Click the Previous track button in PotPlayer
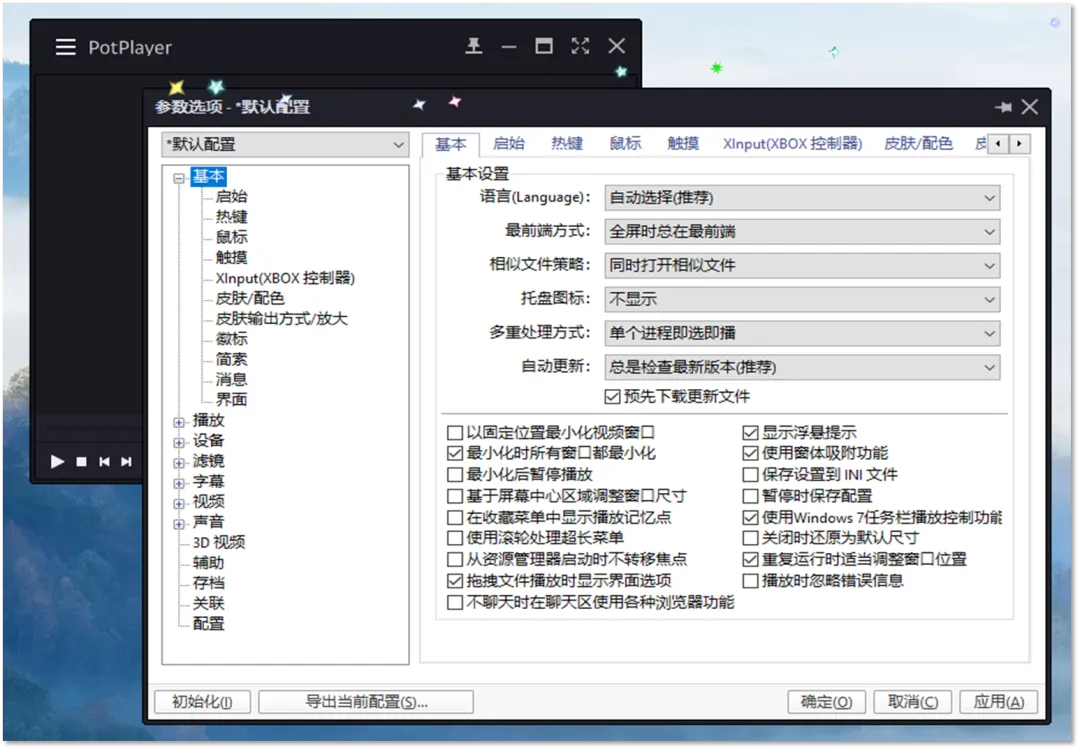 pyautogui.click(x=104, y=462)
